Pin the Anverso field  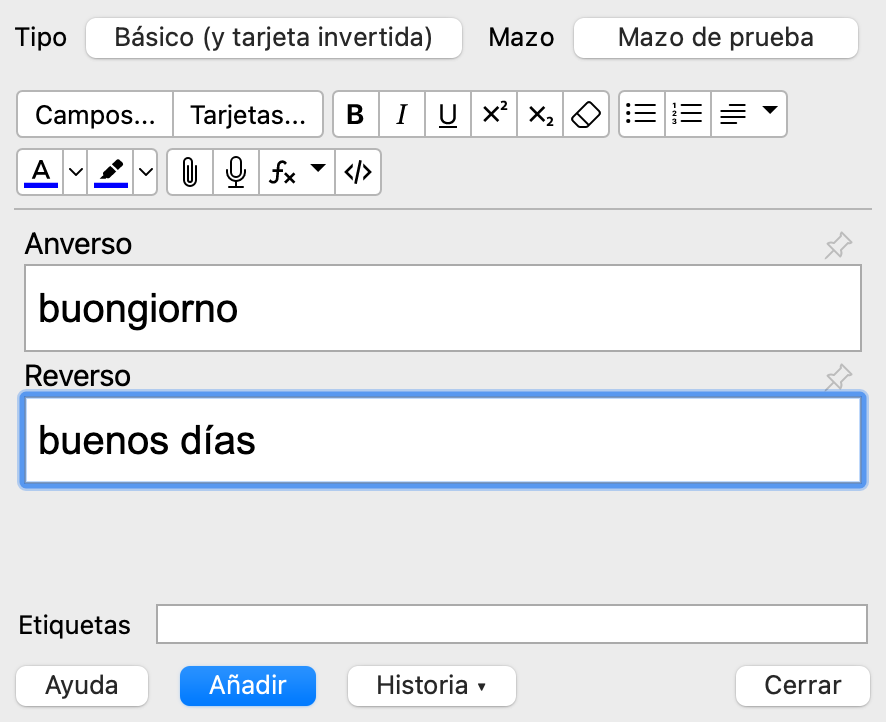tap(838, 245)
